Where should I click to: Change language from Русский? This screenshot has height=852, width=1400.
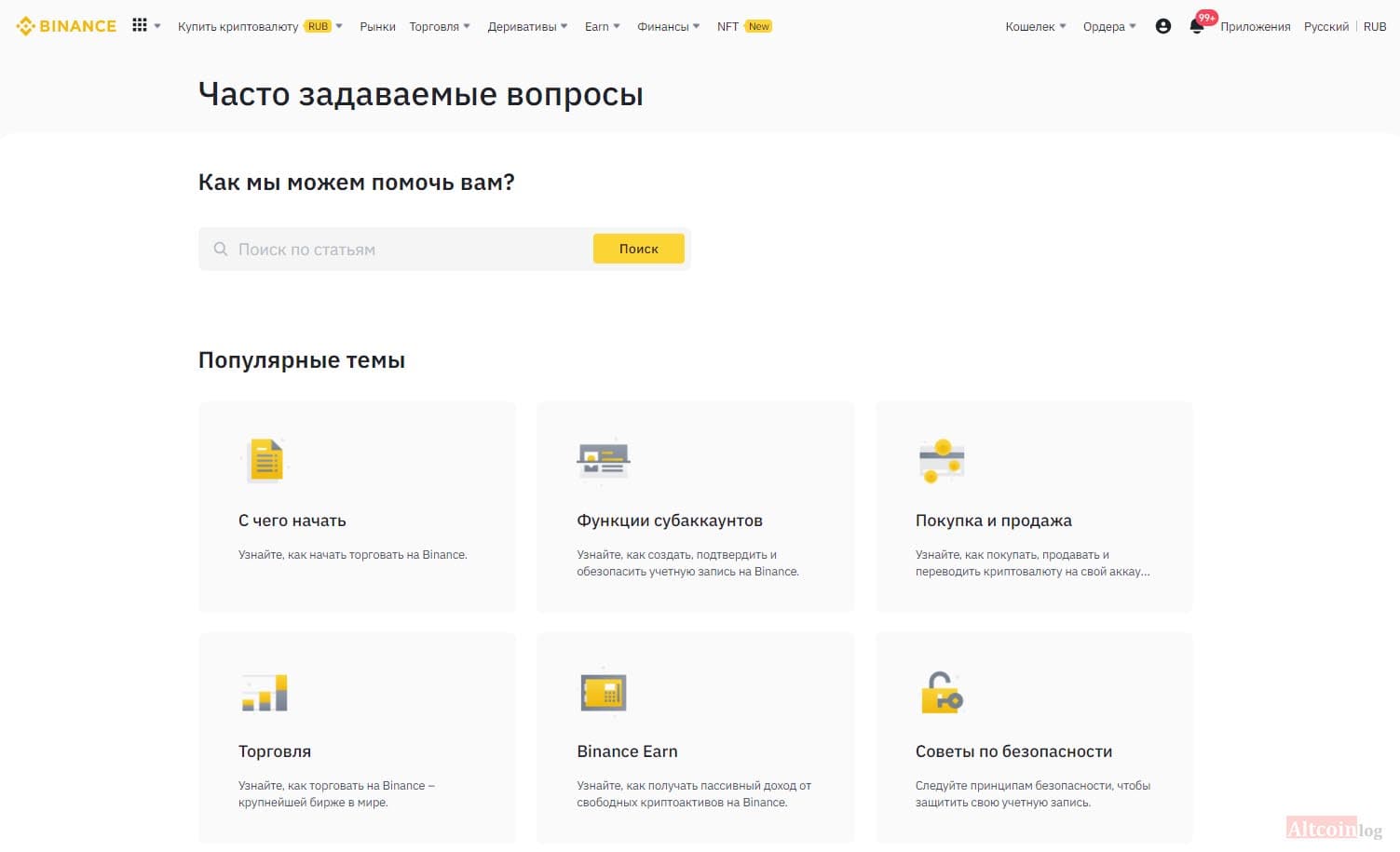coord(1326,26)
